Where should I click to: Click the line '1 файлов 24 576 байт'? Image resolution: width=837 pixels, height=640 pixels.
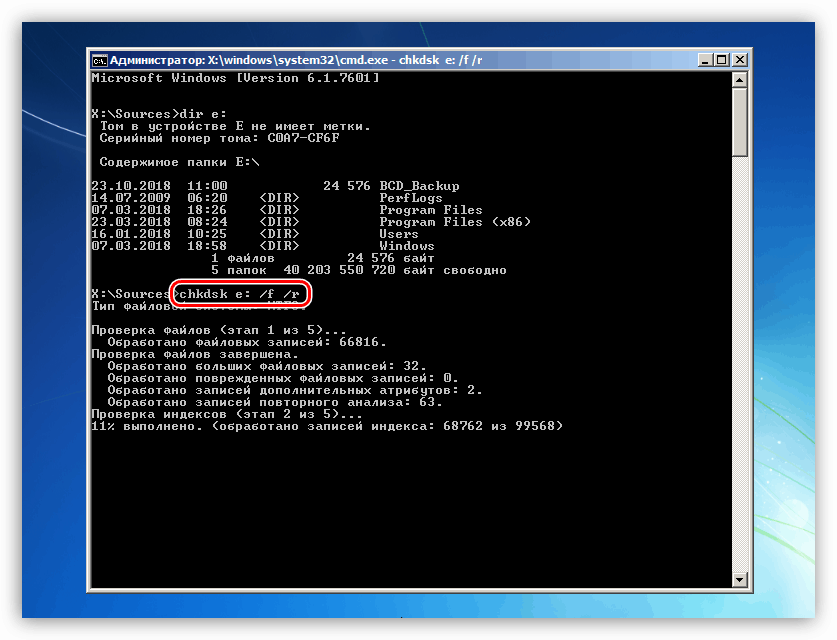(x=322, y=258)
